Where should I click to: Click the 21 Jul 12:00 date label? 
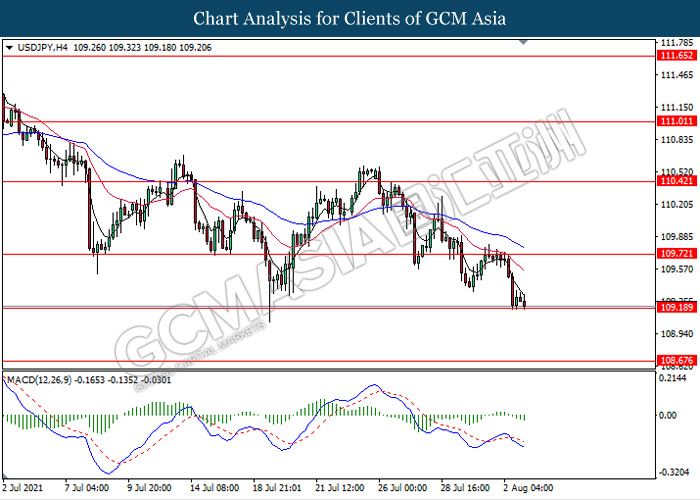339,488
